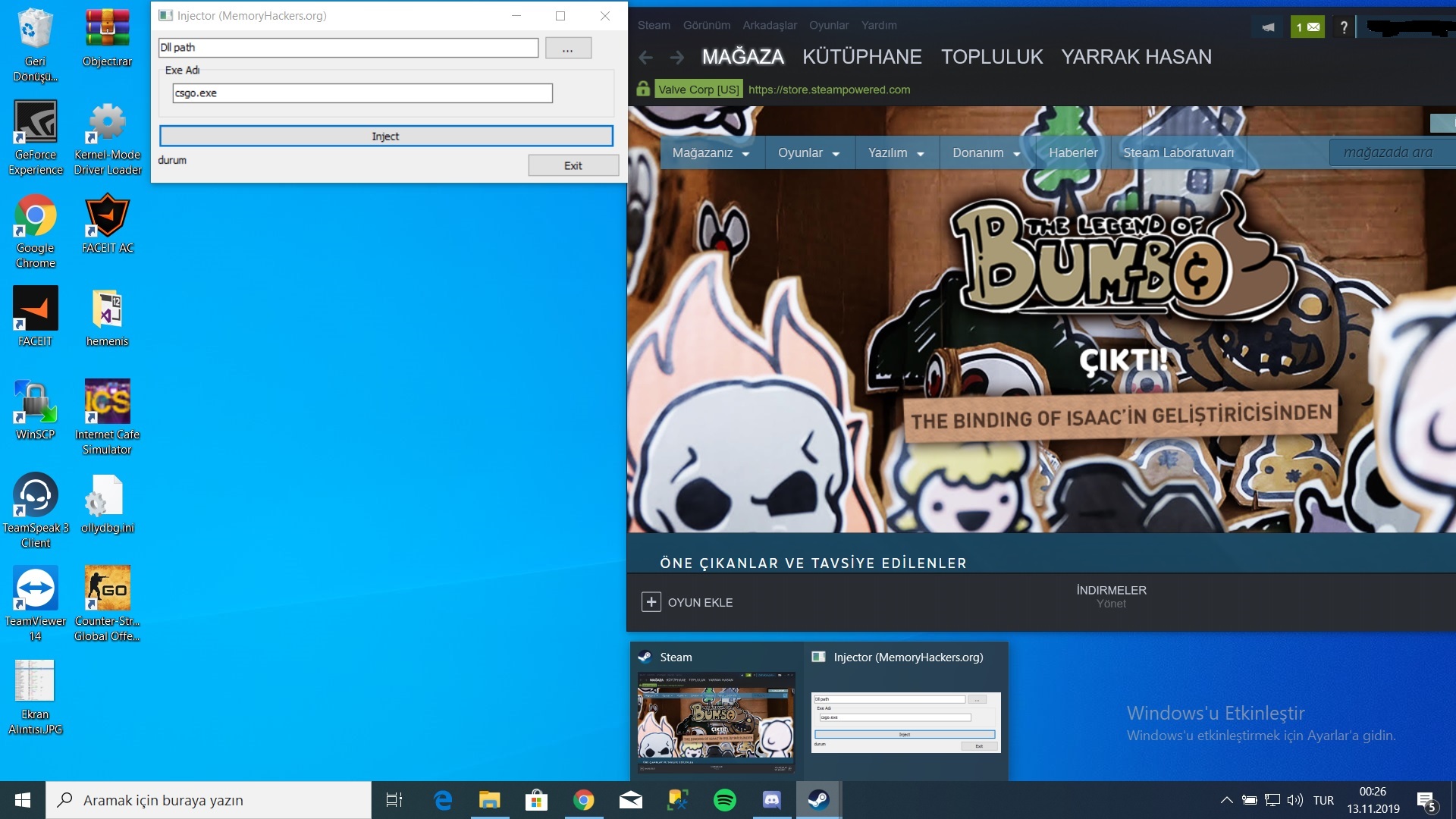Click OYUN EKLE text in Steam
This screenshot has width=1456, height=819.
tap(700, 602)
